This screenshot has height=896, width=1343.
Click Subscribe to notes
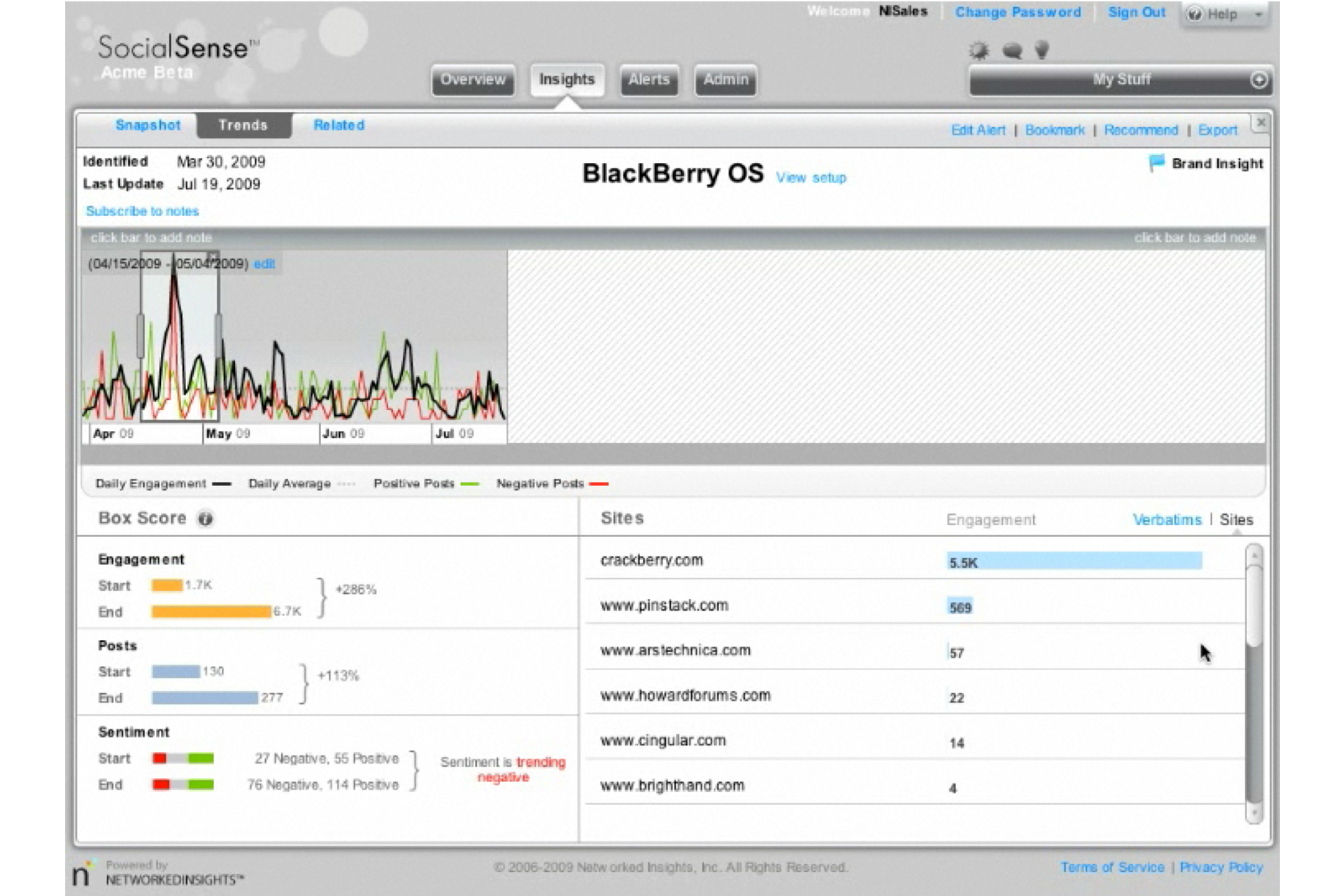pos(142,211)
